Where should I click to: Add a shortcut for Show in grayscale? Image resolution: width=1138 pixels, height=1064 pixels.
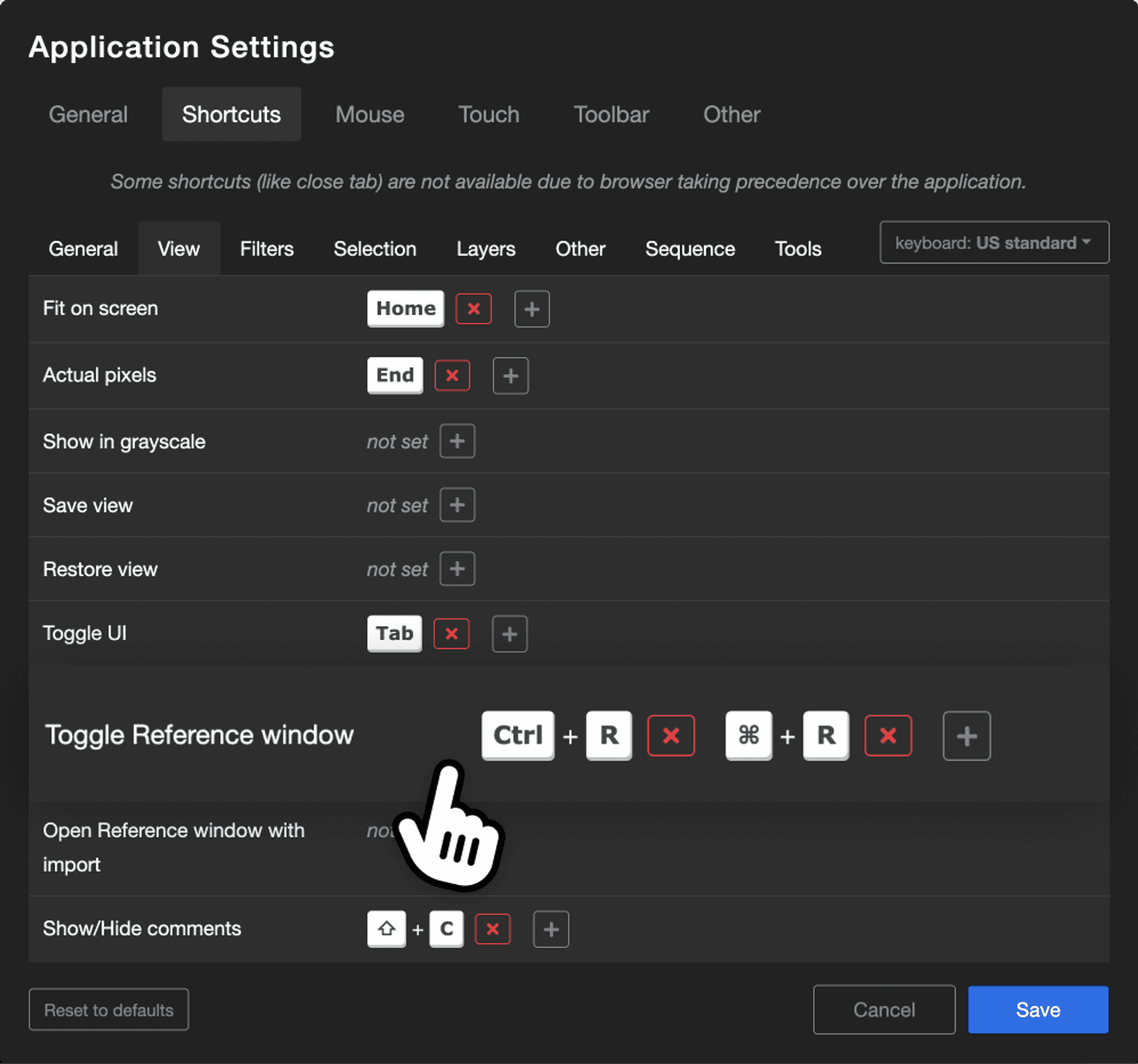tap(457, 442)
